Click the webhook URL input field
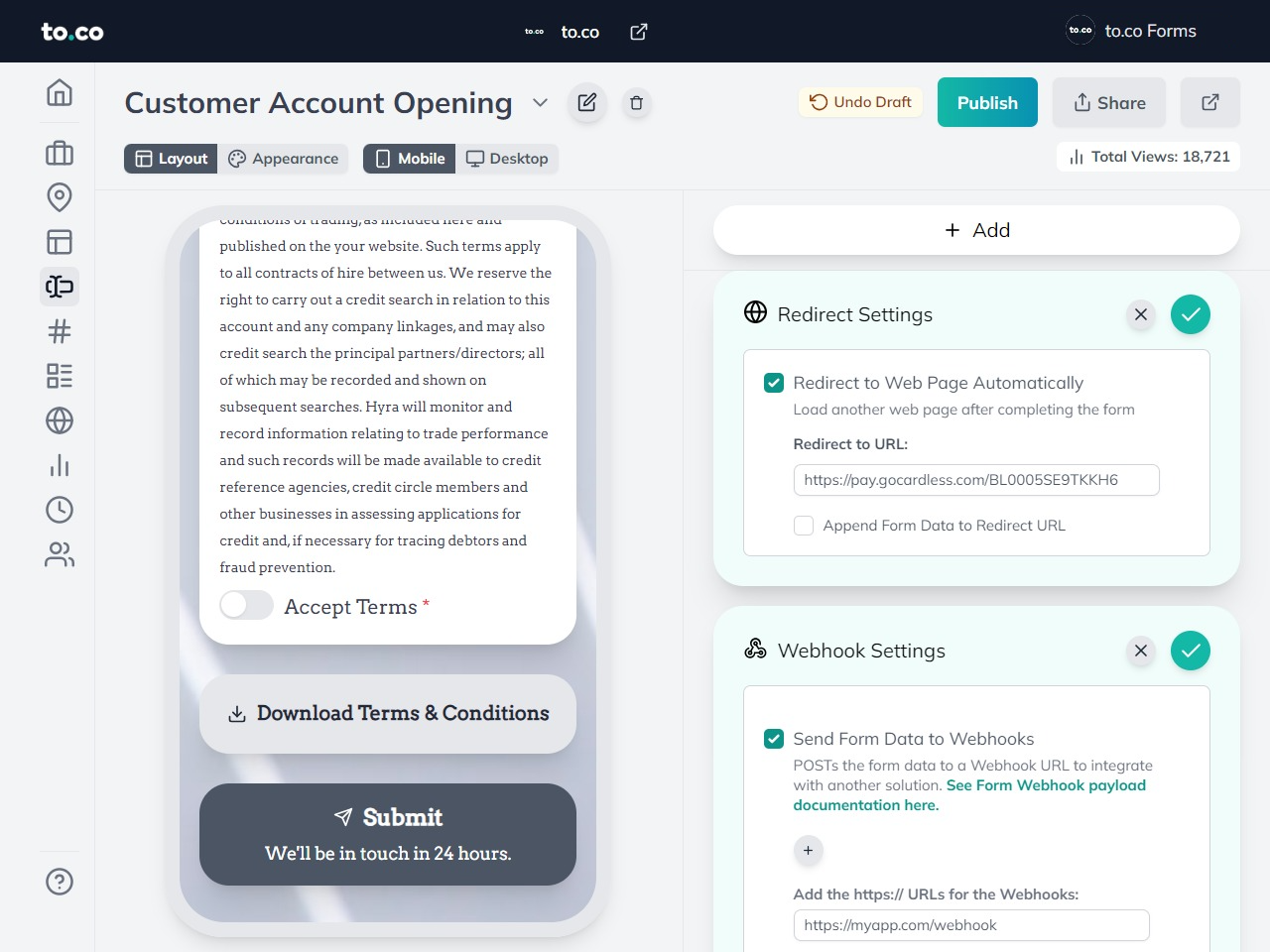The image size is (1270, 952). (x=971, y=925)
